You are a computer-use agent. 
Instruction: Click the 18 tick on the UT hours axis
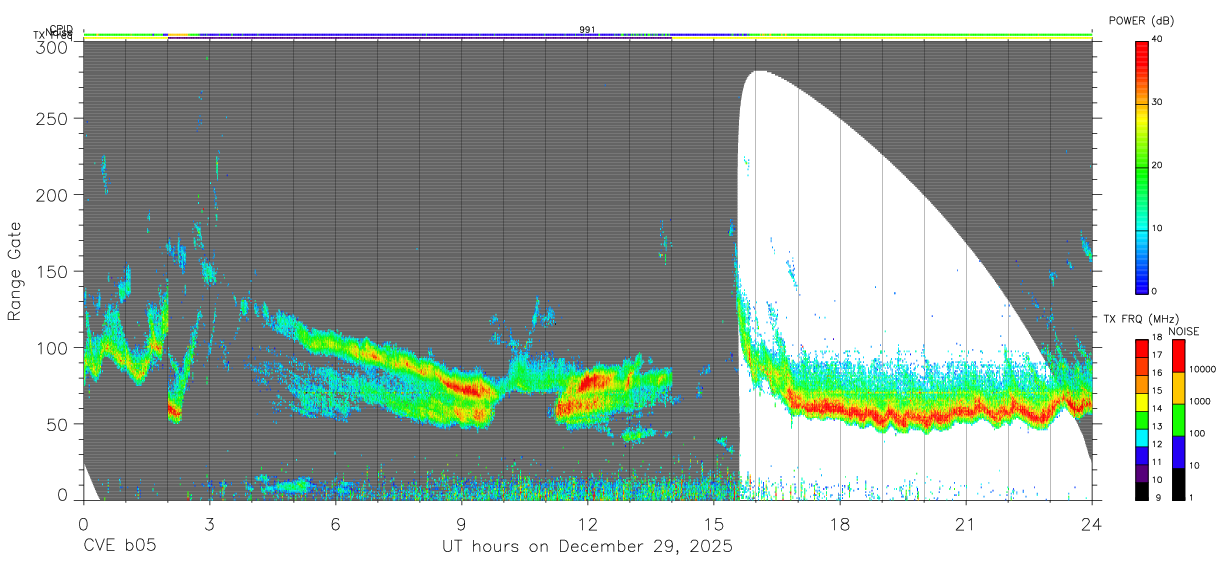point(840,524)
